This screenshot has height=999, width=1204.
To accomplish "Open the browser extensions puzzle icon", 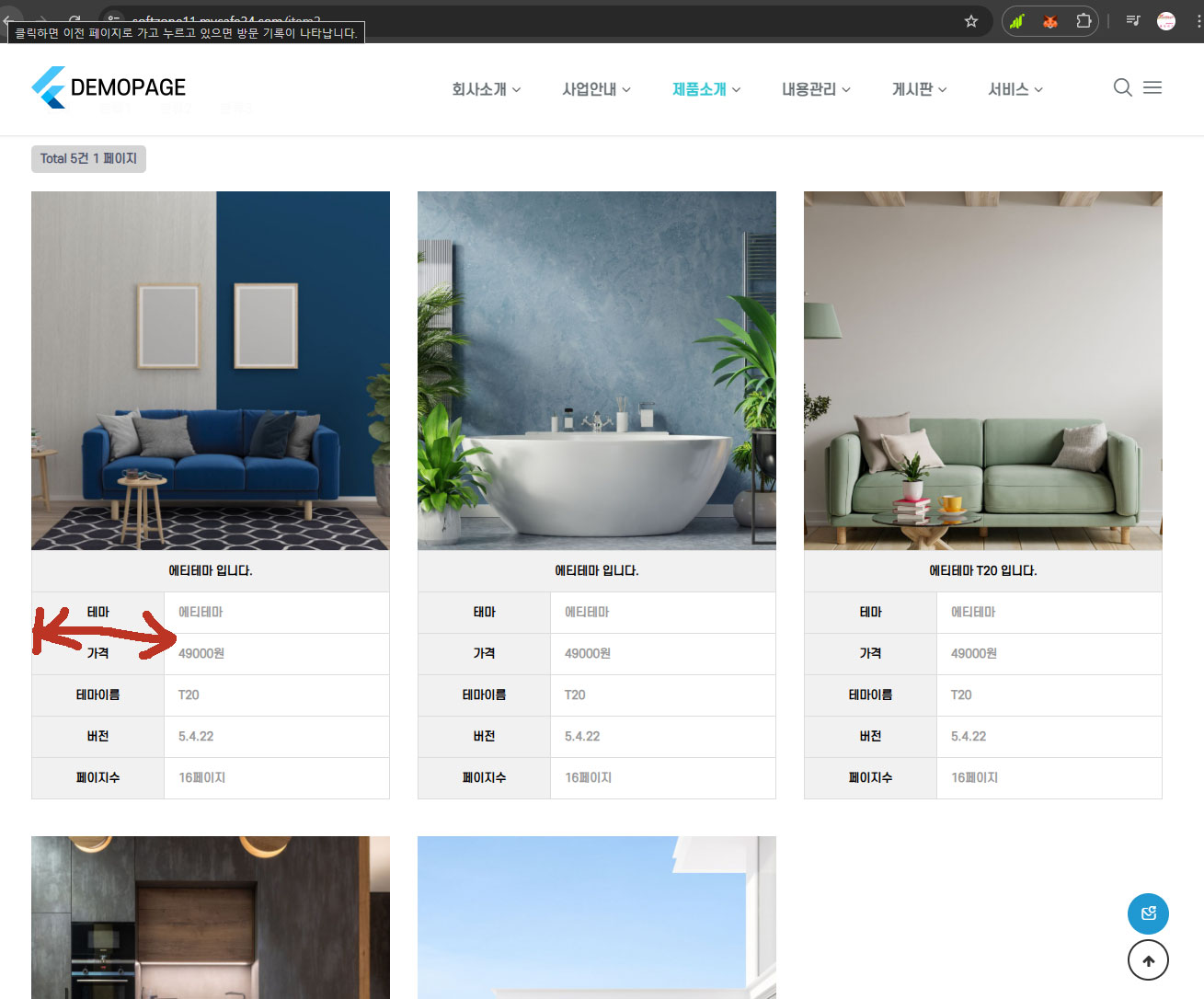I will pos(1084,21).
